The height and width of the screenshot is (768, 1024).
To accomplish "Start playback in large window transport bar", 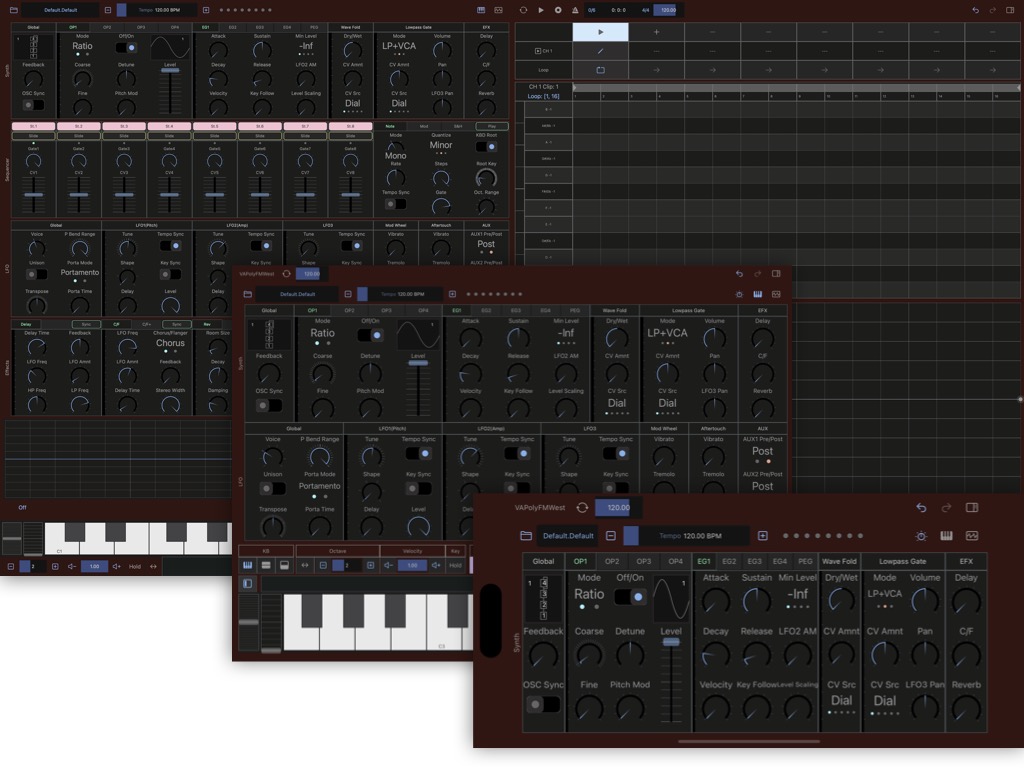I will pos(541,10).
